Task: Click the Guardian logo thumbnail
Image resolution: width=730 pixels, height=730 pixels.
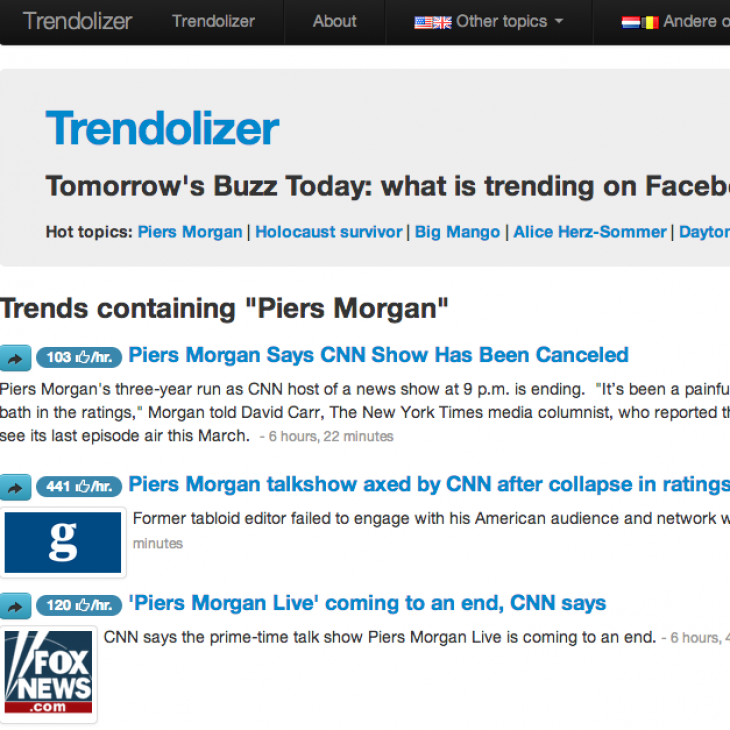Action: pyautogui.click(x=63, y=543)
